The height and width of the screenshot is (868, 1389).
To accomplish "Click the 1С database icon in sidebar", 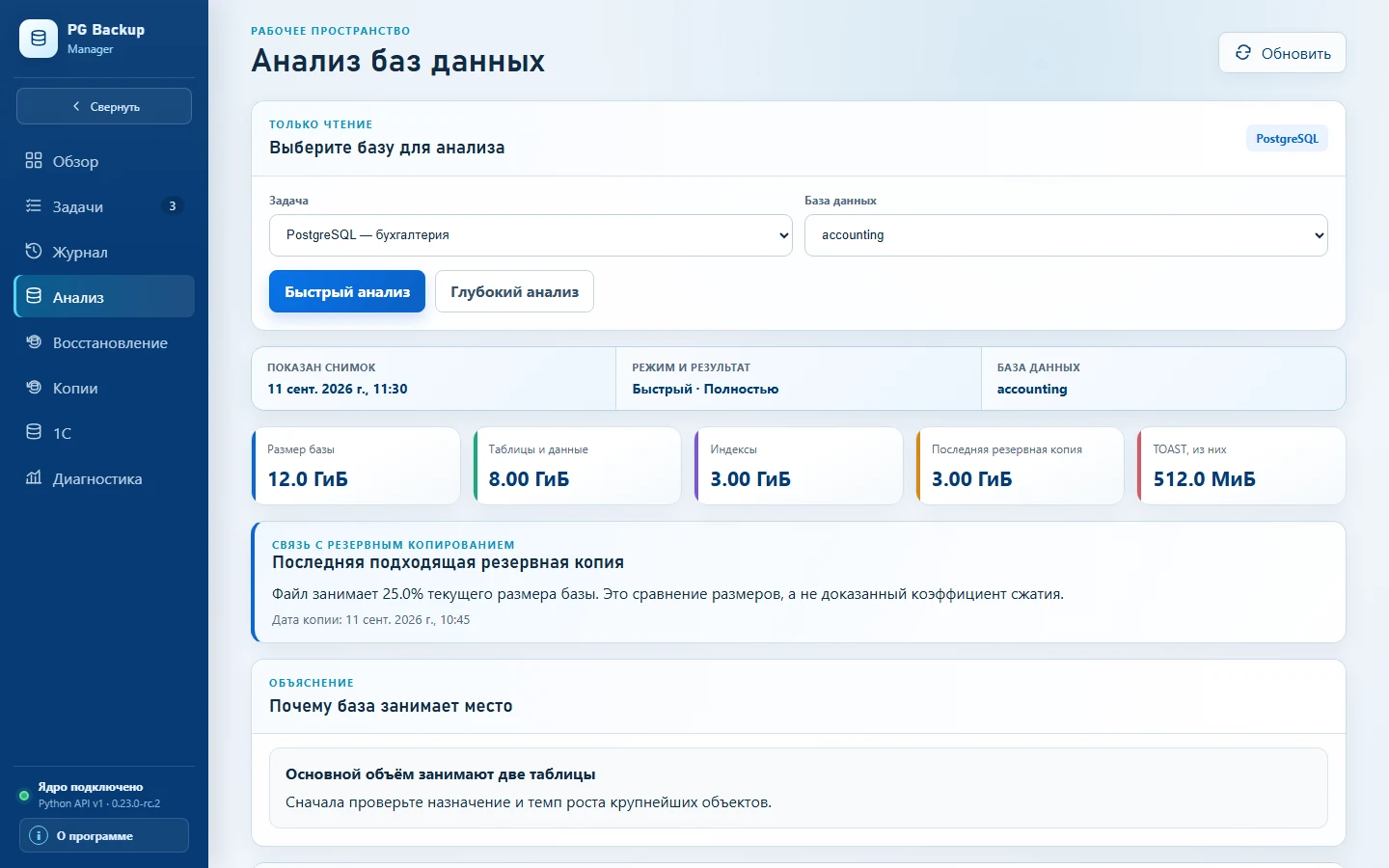I will click(34, 432).
